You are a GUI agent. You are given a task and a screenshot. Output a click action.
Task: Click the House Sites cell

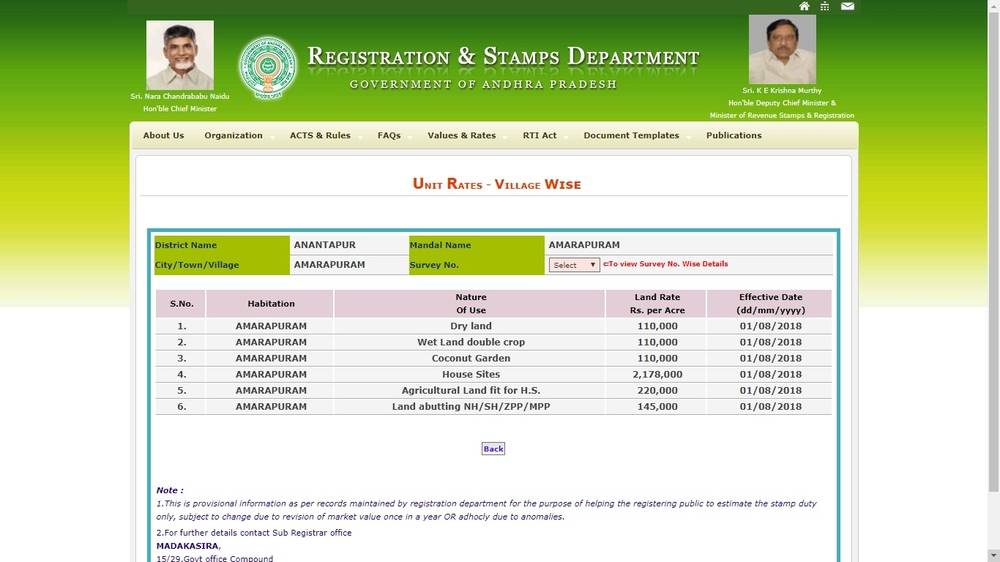click(x=471, y=374)
